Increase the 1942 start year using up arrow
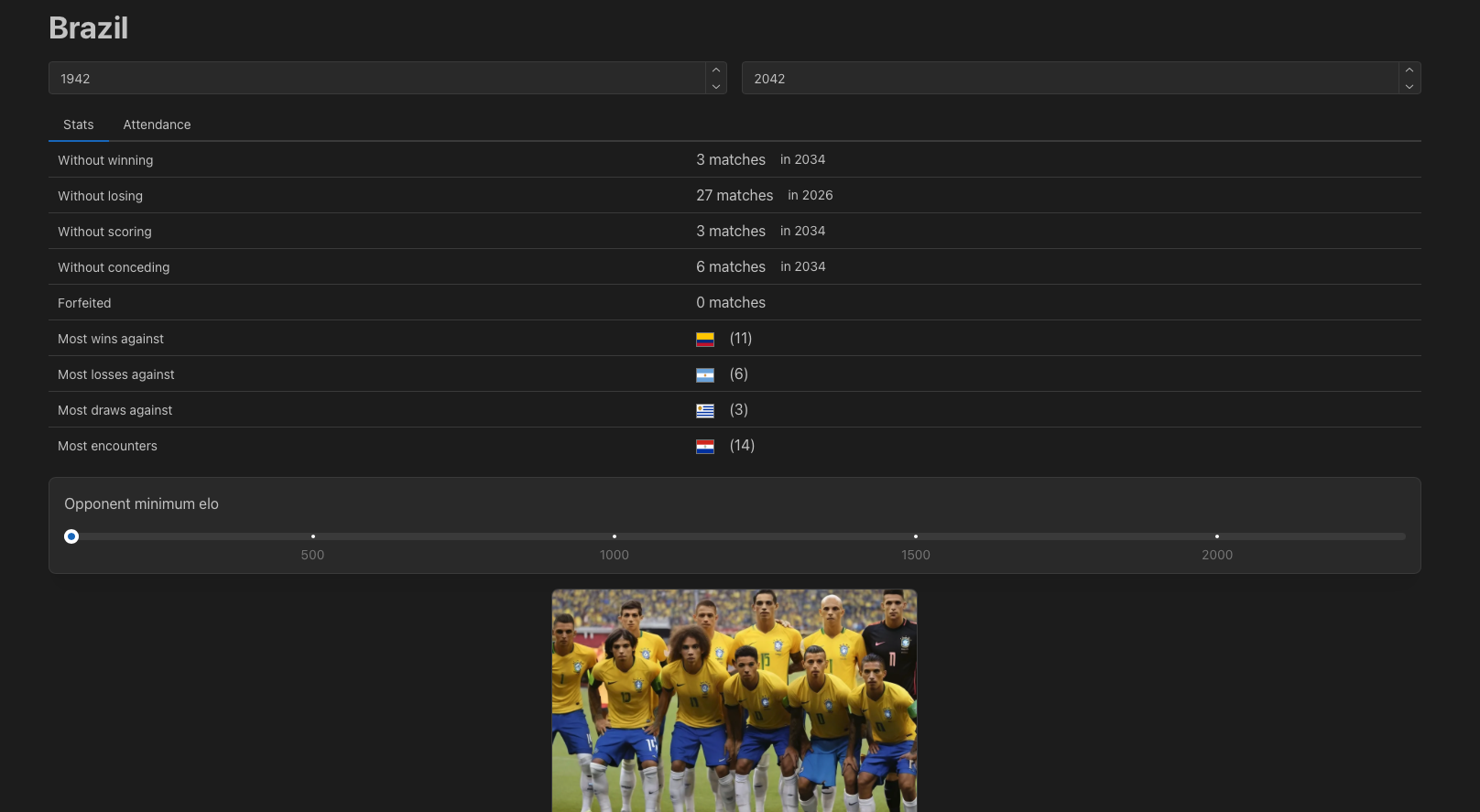 tap(716, 70)
